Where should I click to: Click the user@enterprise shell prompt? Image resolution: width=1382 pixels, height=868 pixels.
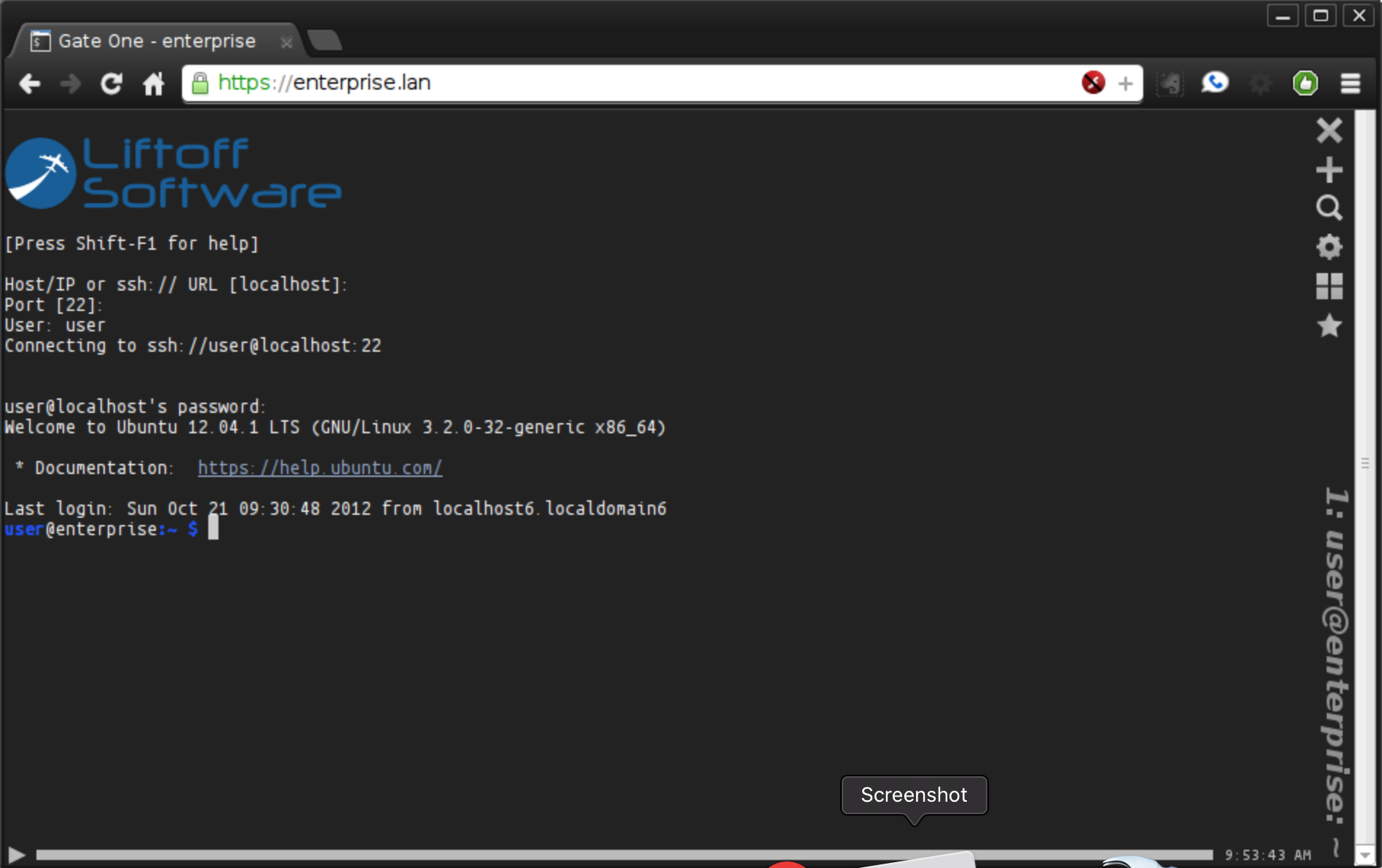click(x=101, y=529)
